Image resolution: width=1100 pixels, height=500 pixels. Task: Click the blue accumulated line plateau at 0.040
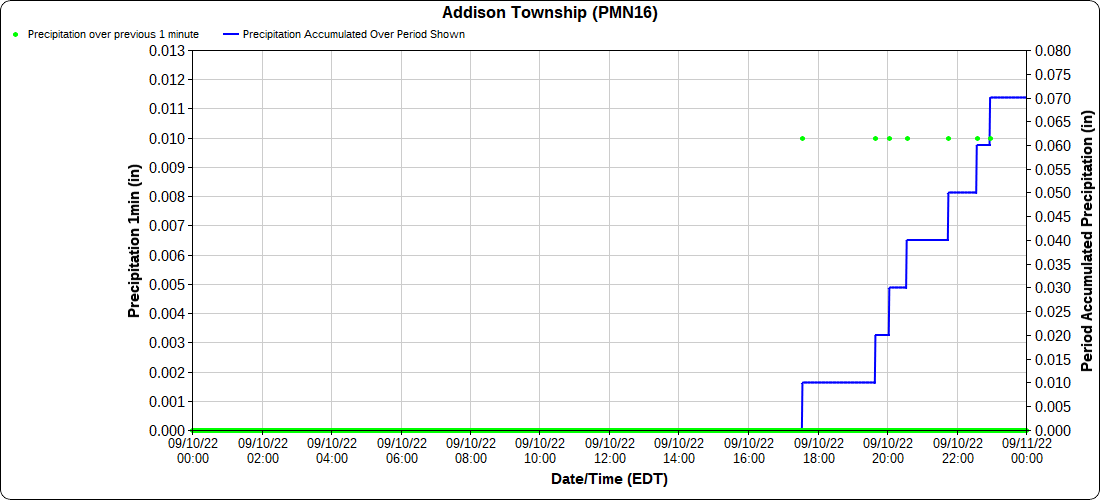[x=927, y=240]
